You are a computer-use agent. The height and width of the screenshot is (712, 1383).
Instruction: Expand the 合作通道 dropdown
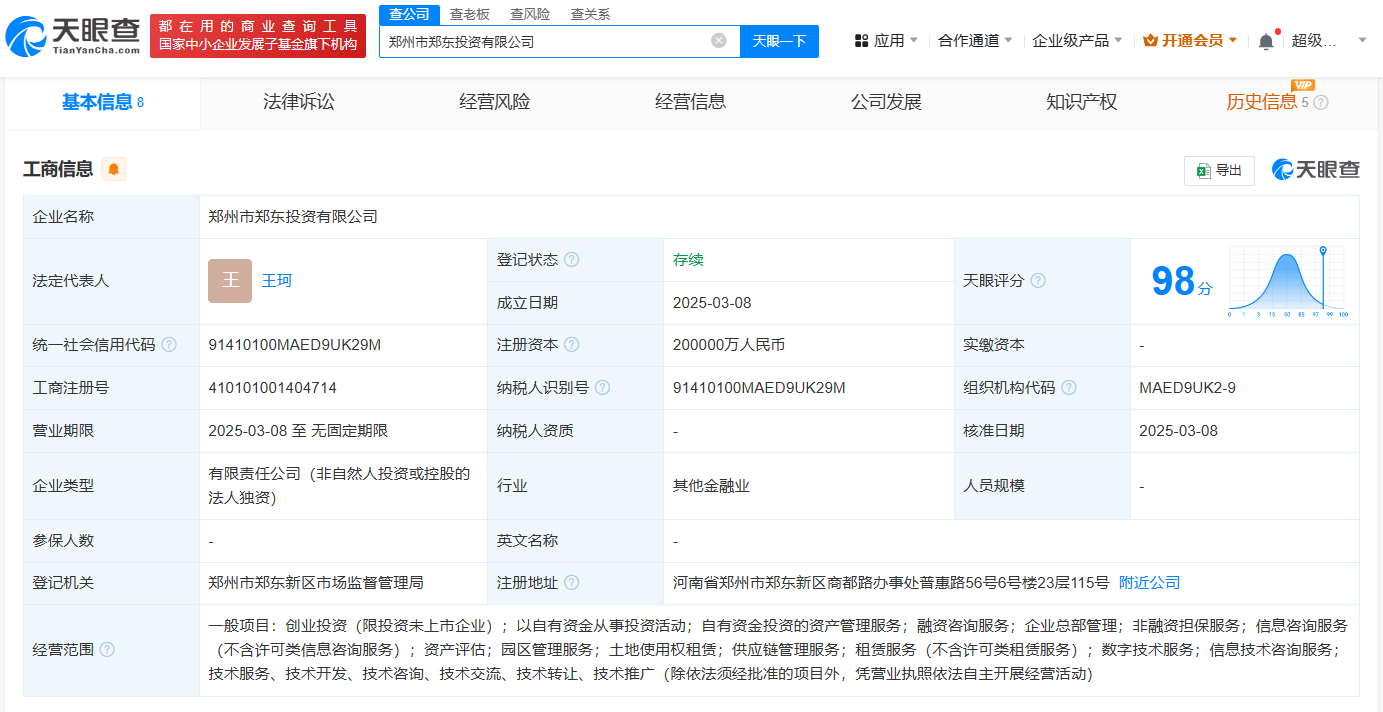(975, 41)
